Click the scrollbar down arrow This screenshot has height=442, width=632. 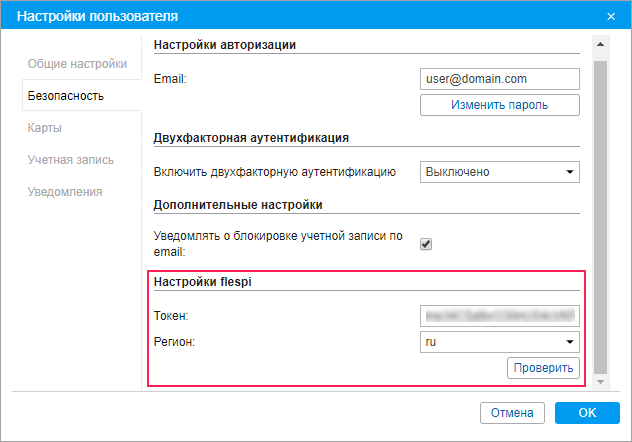(x=600, y=382)
